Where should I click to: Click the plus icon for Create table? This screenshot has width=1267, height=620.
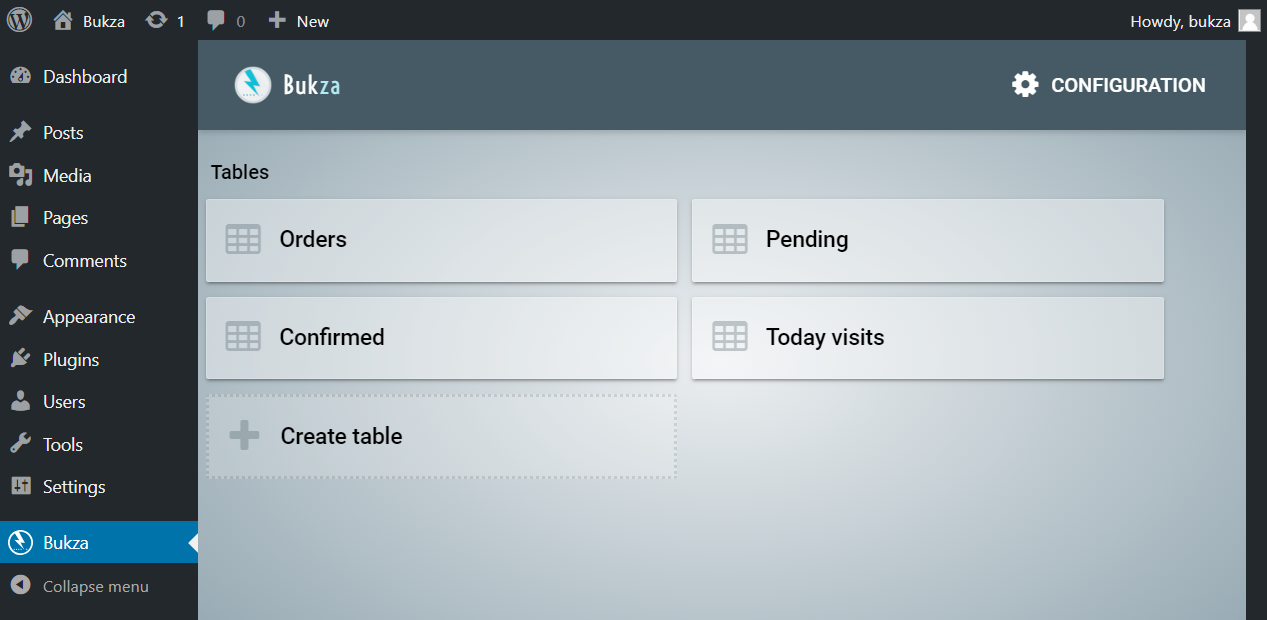point(244,436)
